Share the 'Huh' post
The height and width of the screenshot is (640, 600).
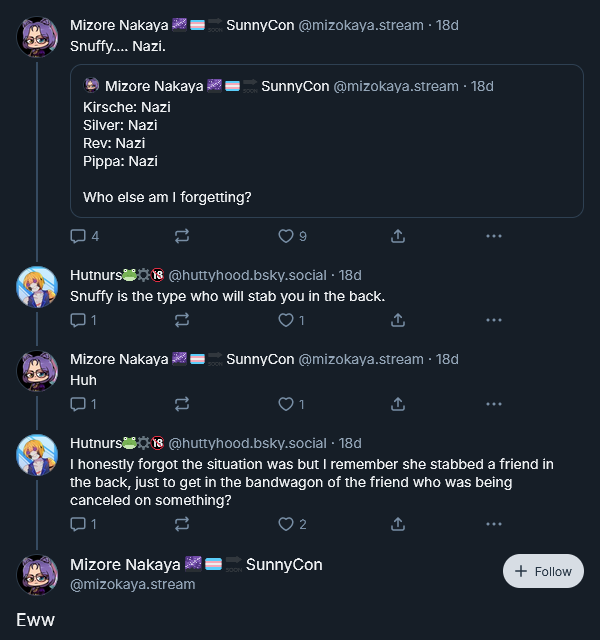pyautogui.click(x=398, y=404)
